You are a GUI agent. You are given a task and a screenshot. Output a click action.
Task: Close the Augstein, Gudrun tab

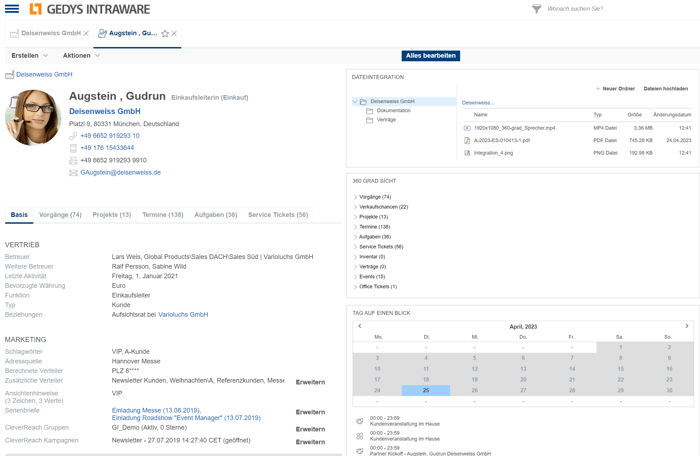pos(175,33)
